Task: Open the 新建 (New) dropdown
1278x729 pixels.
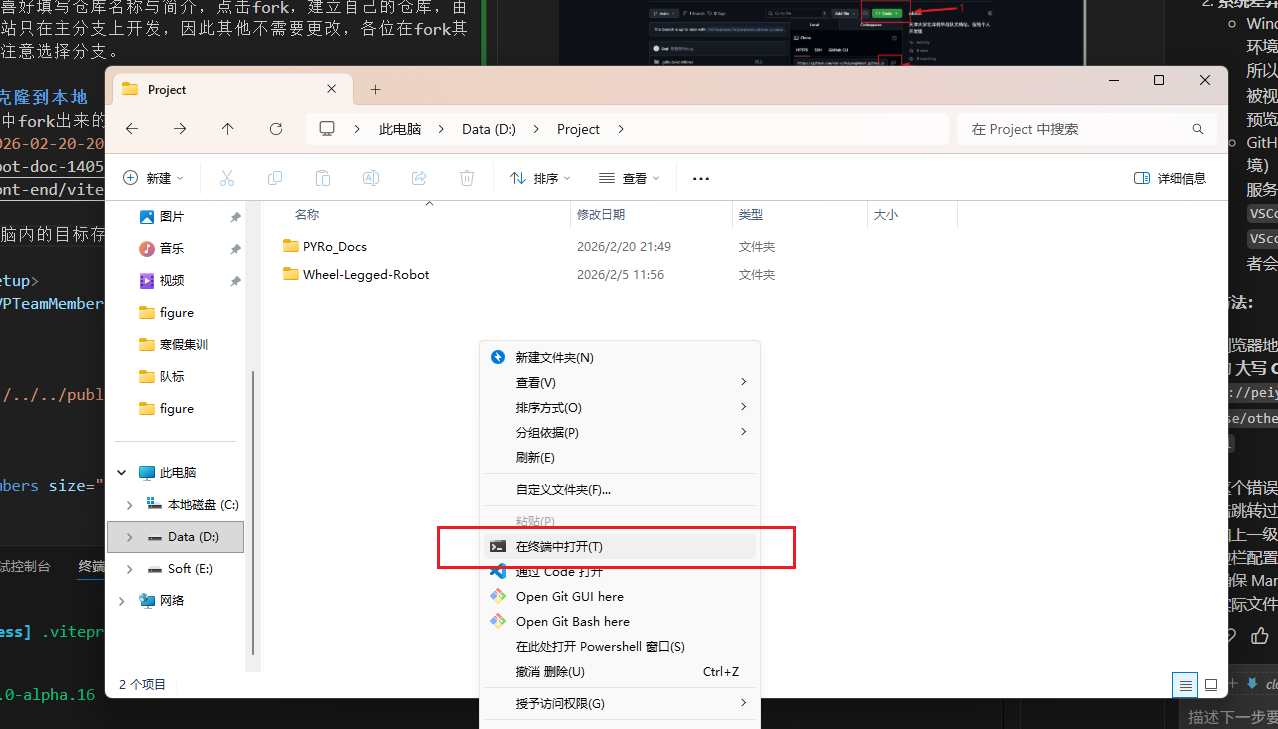Action: (153, 178)
